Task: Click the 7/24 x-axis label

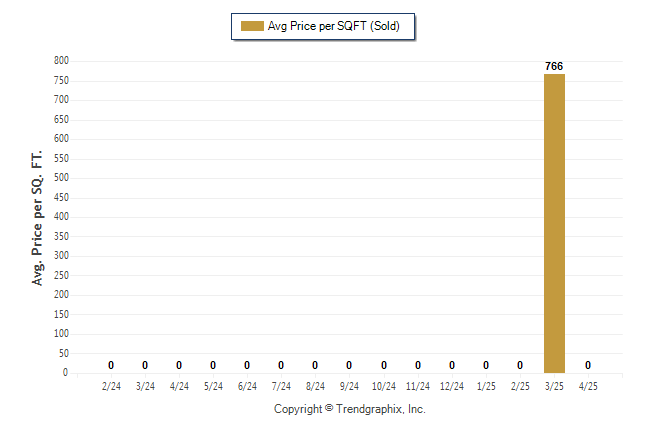Action: click(x=281, y=386)
